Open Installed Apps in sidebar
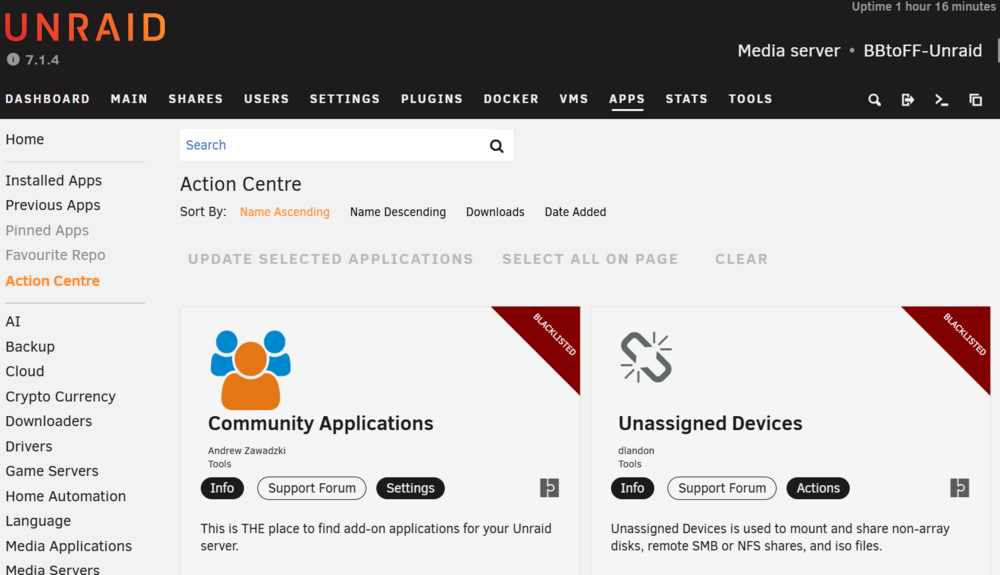 pos(54,180)
